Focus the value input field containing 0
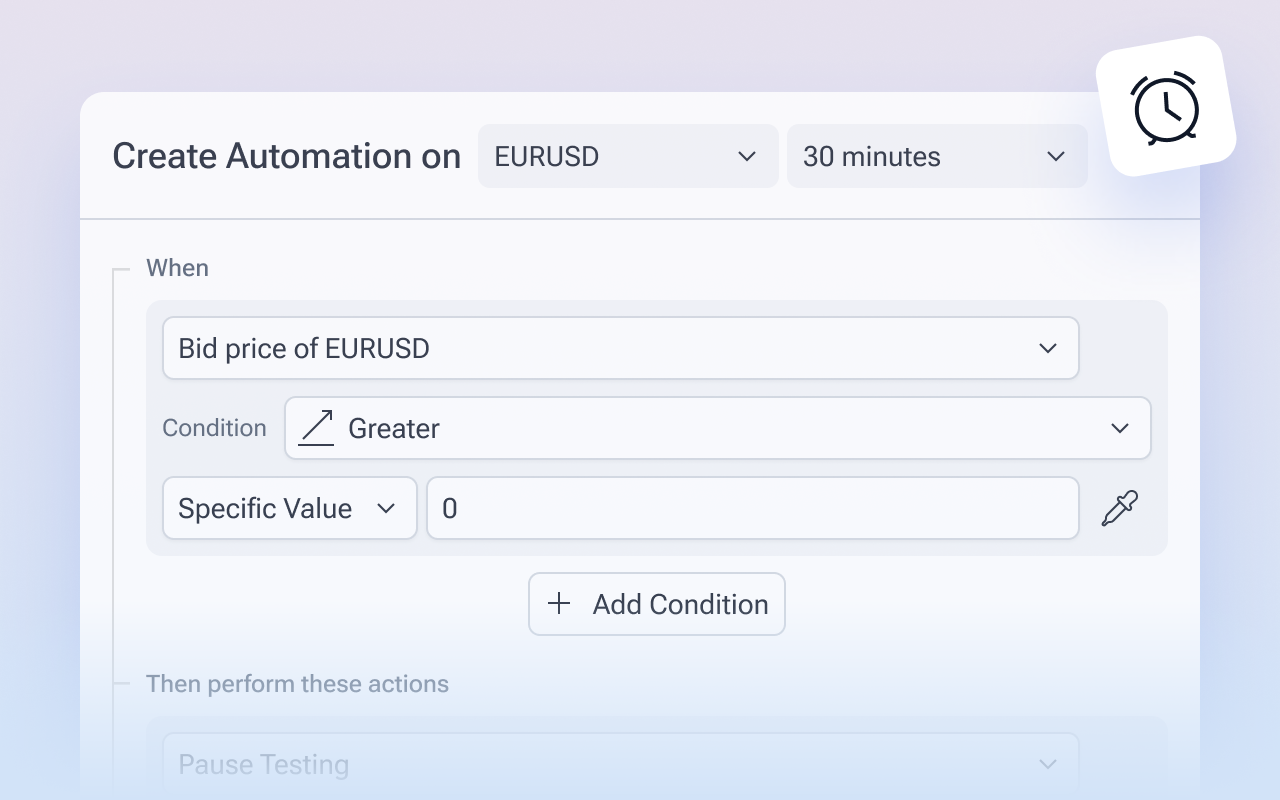The height and width of the screenshot is (800, 1280). [752, 508]
